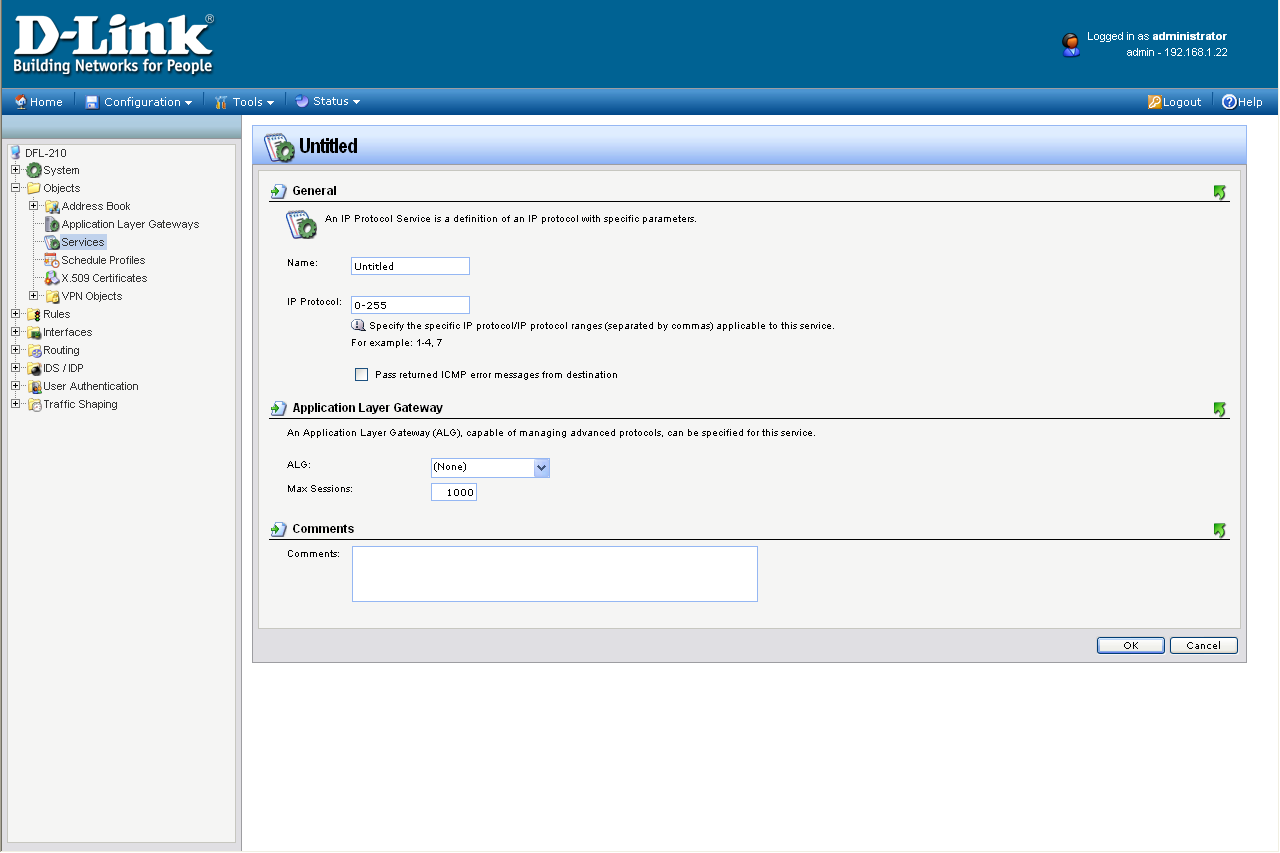
Task: Click the Max Sessions field
Action: 454,492
